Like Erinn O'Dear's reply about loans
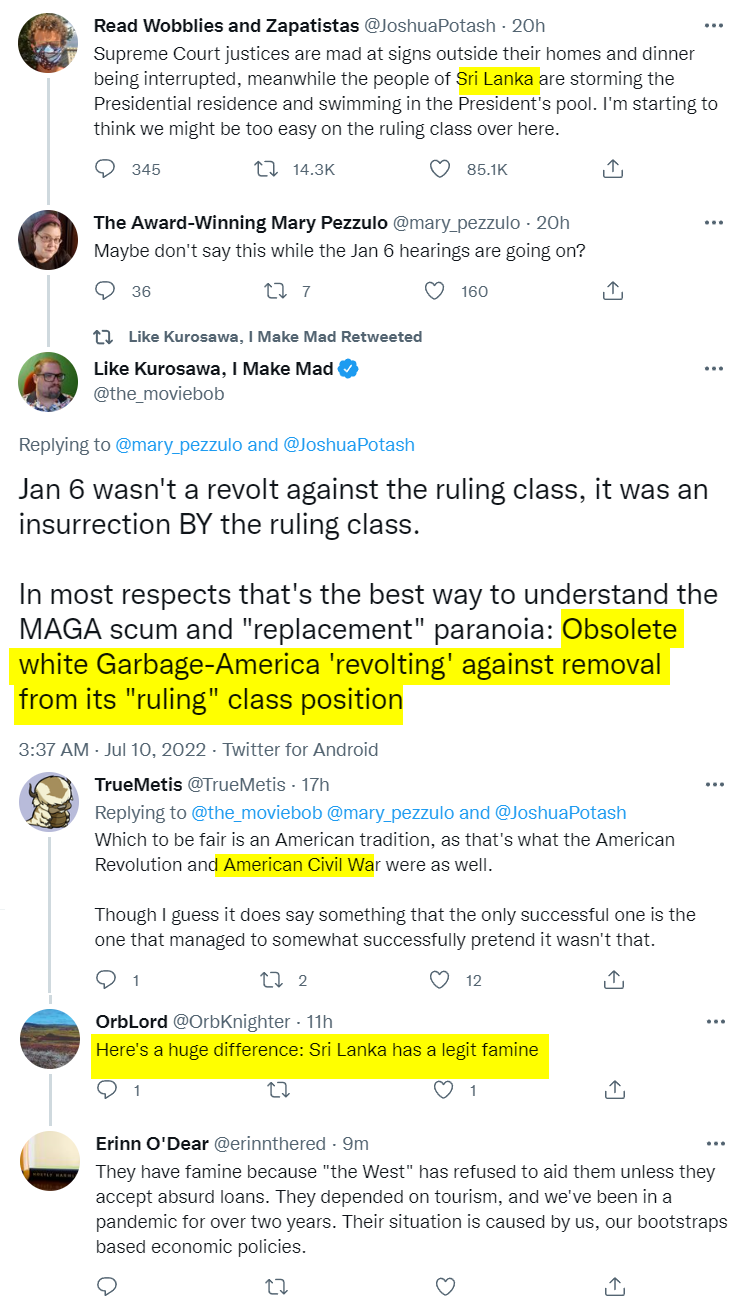 tap(446, 1285)
